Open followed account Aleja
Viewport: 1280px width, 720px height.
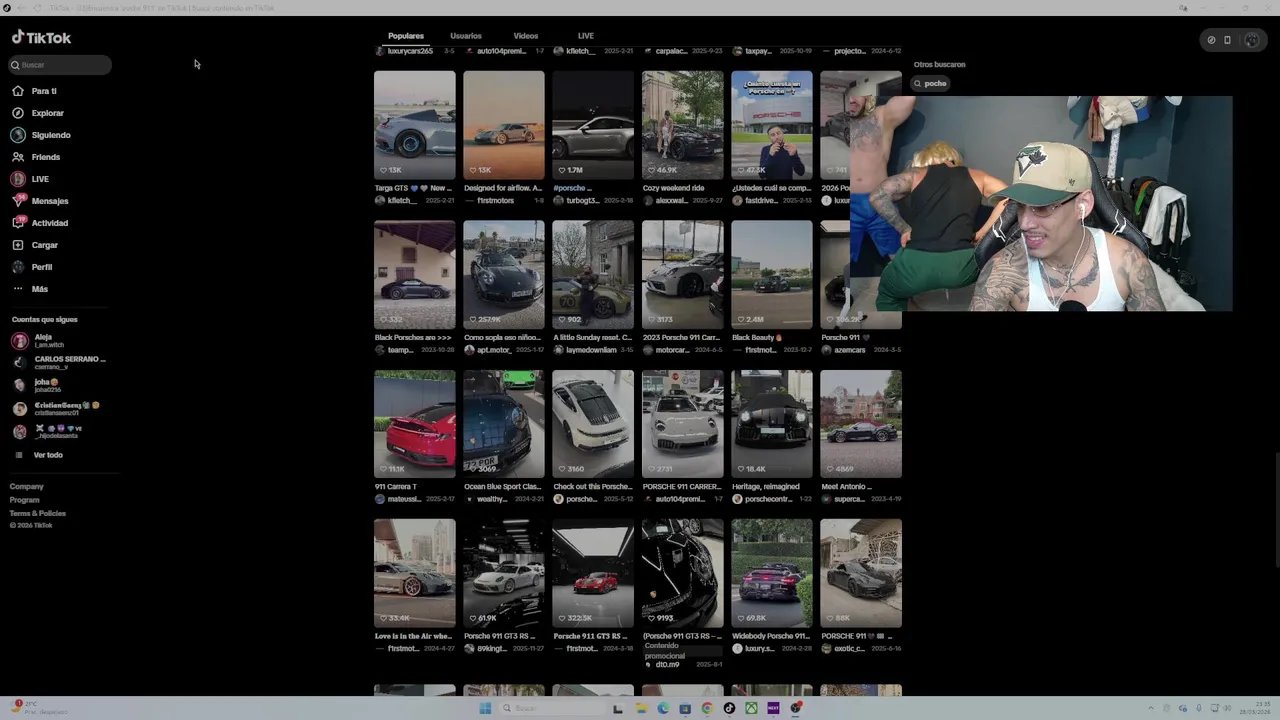coord(38,340)
